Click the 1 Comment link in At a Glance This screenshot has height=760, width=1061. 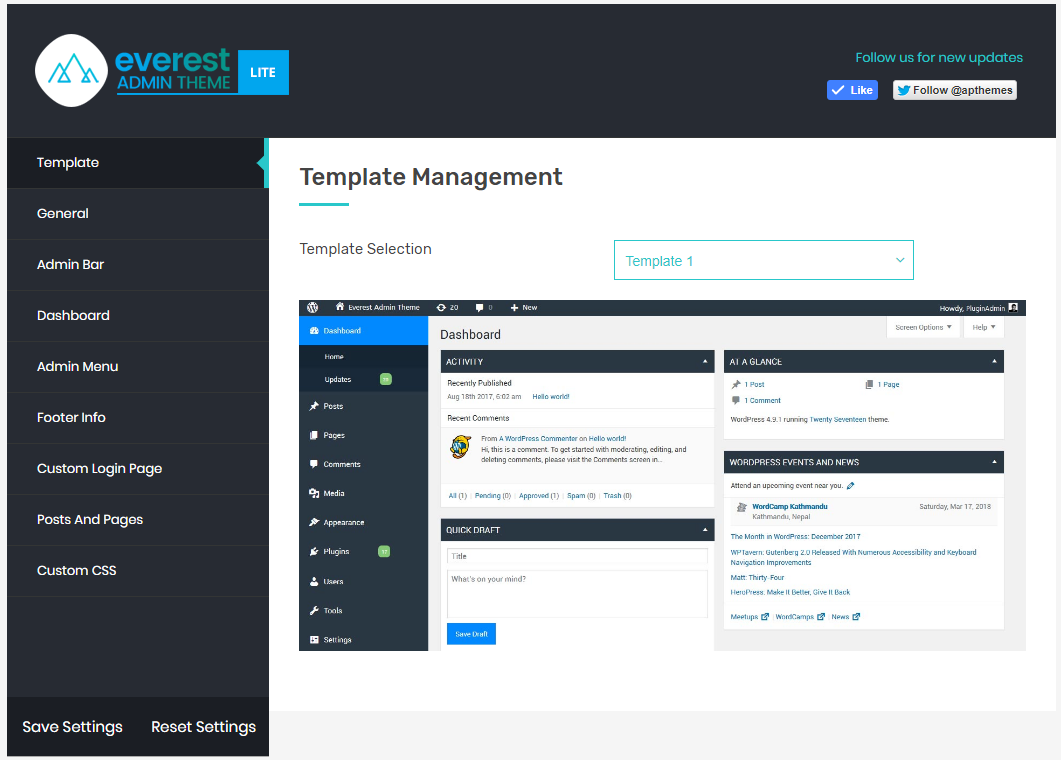pyautogui.click(x=763, y=401)
